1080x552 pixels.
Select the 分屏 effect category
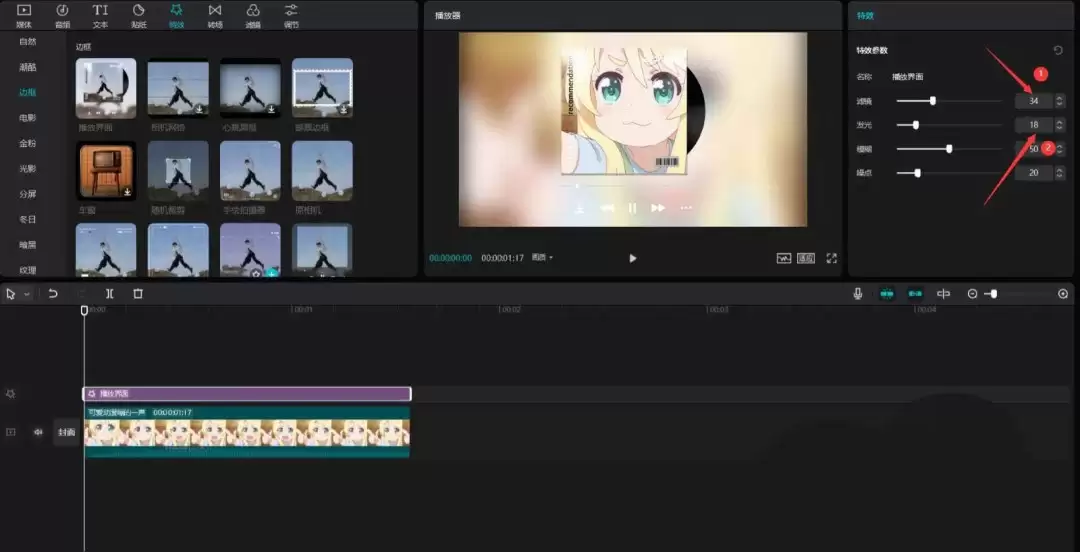click(x=28, y=194)
